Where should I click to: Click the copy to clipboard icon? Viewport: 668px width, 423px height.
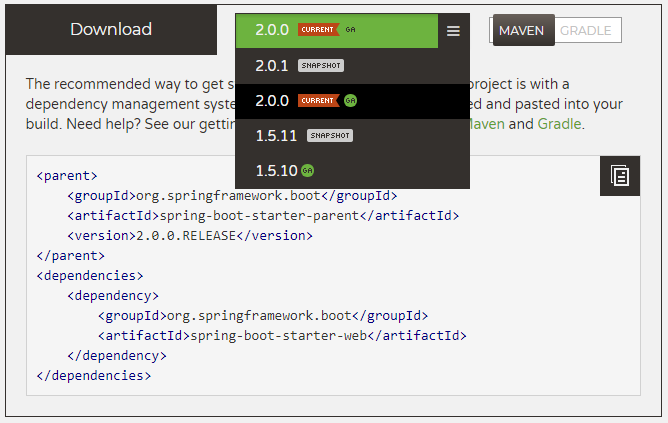(620, 176)
